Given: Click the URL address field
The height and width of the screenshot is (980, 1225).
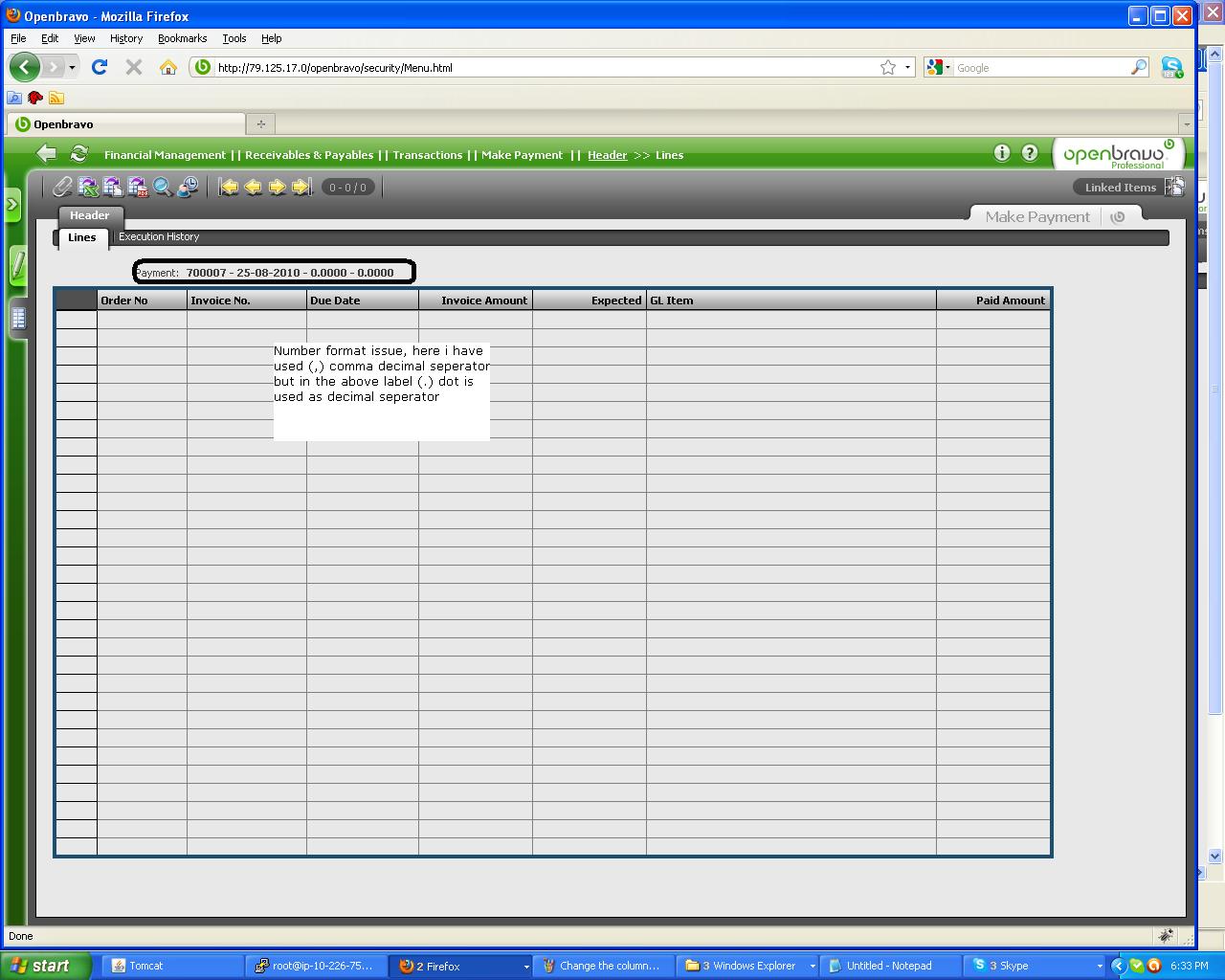Looking at the screenshot, I should [546, 68].
